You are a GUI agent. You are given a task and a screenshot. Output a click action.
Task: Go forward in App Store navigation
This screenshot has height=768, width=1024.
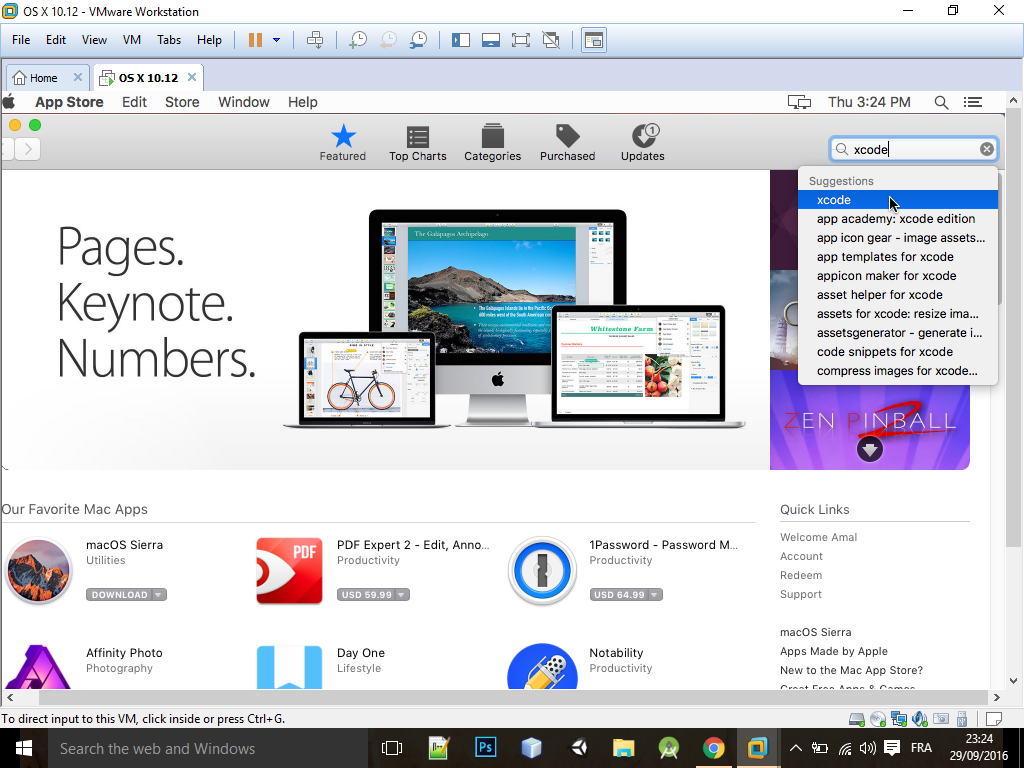[28, 150]
